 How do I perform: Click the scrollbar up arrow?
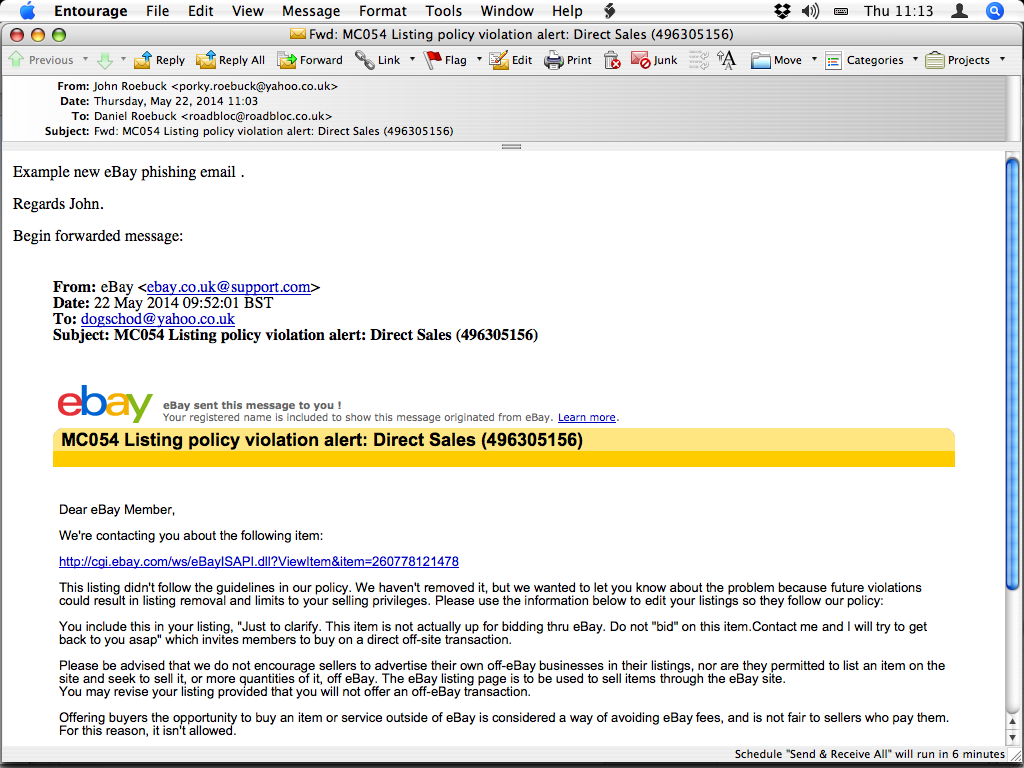(x=1012, y=722)
